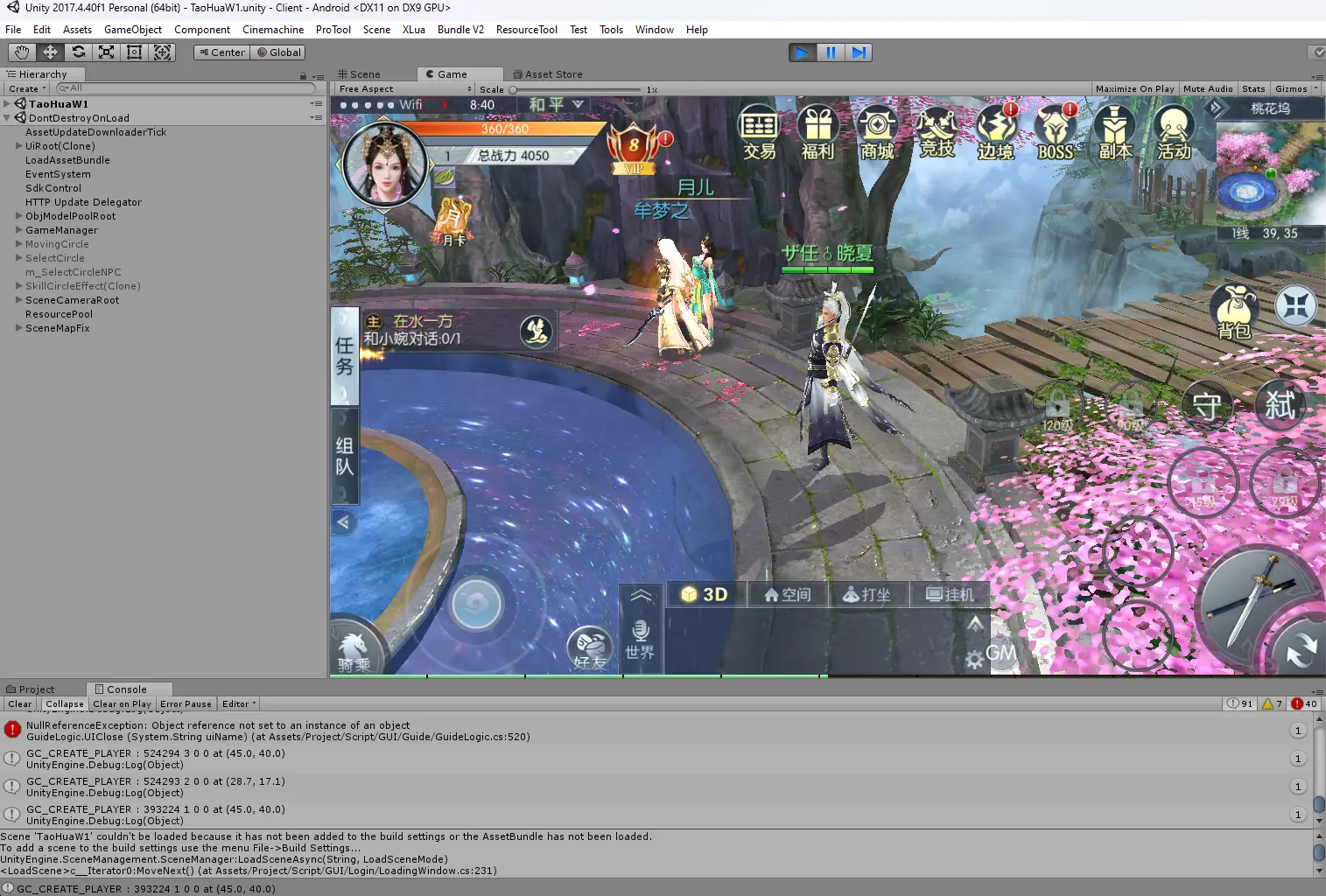Click the 守 defend skill button
The height and width of the screenshot is (896, 1326).
(x=1207, y=406)
